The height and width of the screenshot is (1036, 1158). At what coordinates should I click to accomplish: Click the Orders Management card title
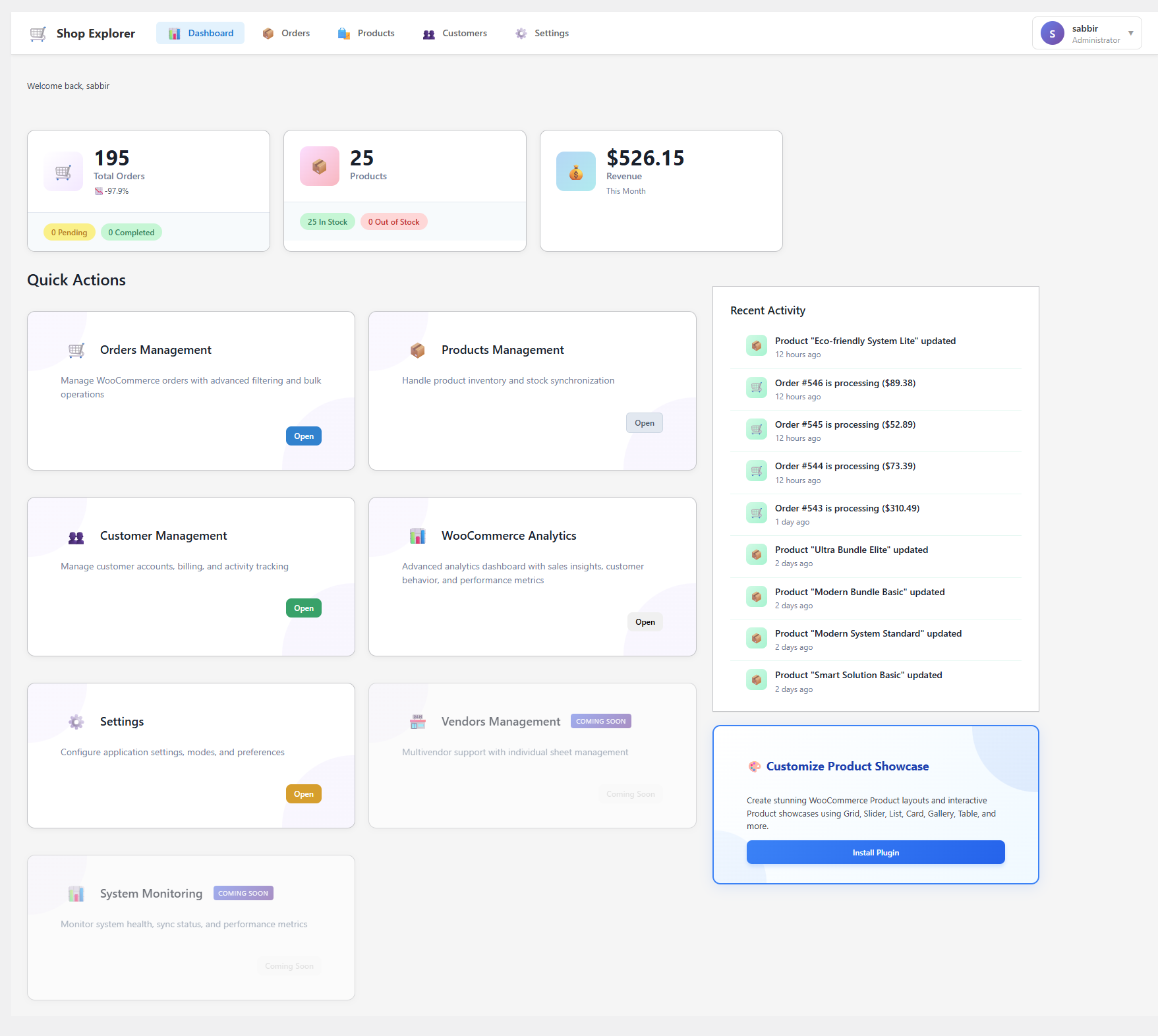tap(156, 350)
